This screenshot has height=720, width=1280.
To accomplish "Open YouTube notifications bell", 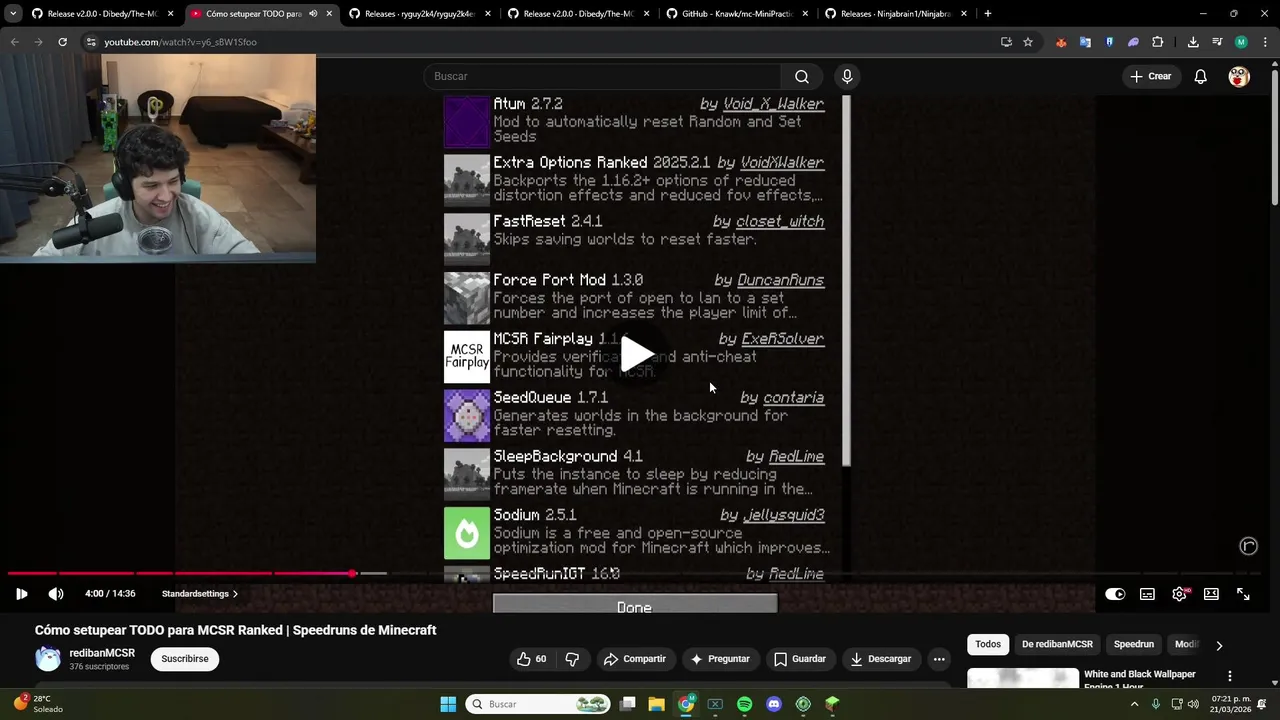I will [1201, 76].
